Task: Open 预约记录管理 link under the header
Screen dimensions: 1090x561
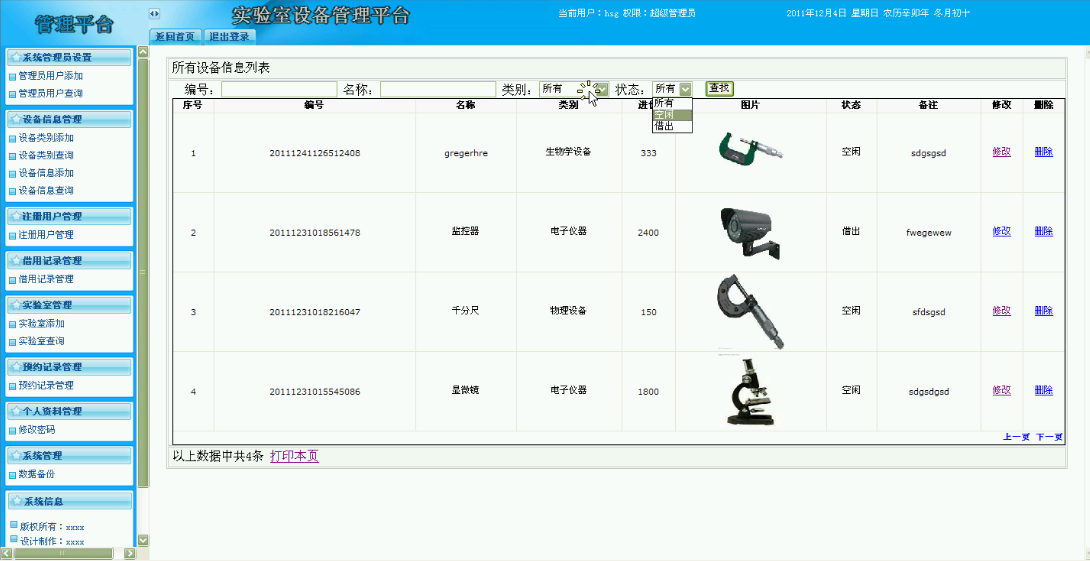Action: [x=46, y=385]
